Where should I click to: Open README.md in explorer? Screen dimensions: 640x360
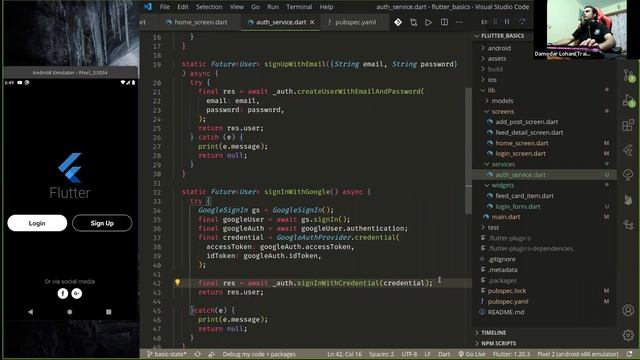click(x=506, y=312)
